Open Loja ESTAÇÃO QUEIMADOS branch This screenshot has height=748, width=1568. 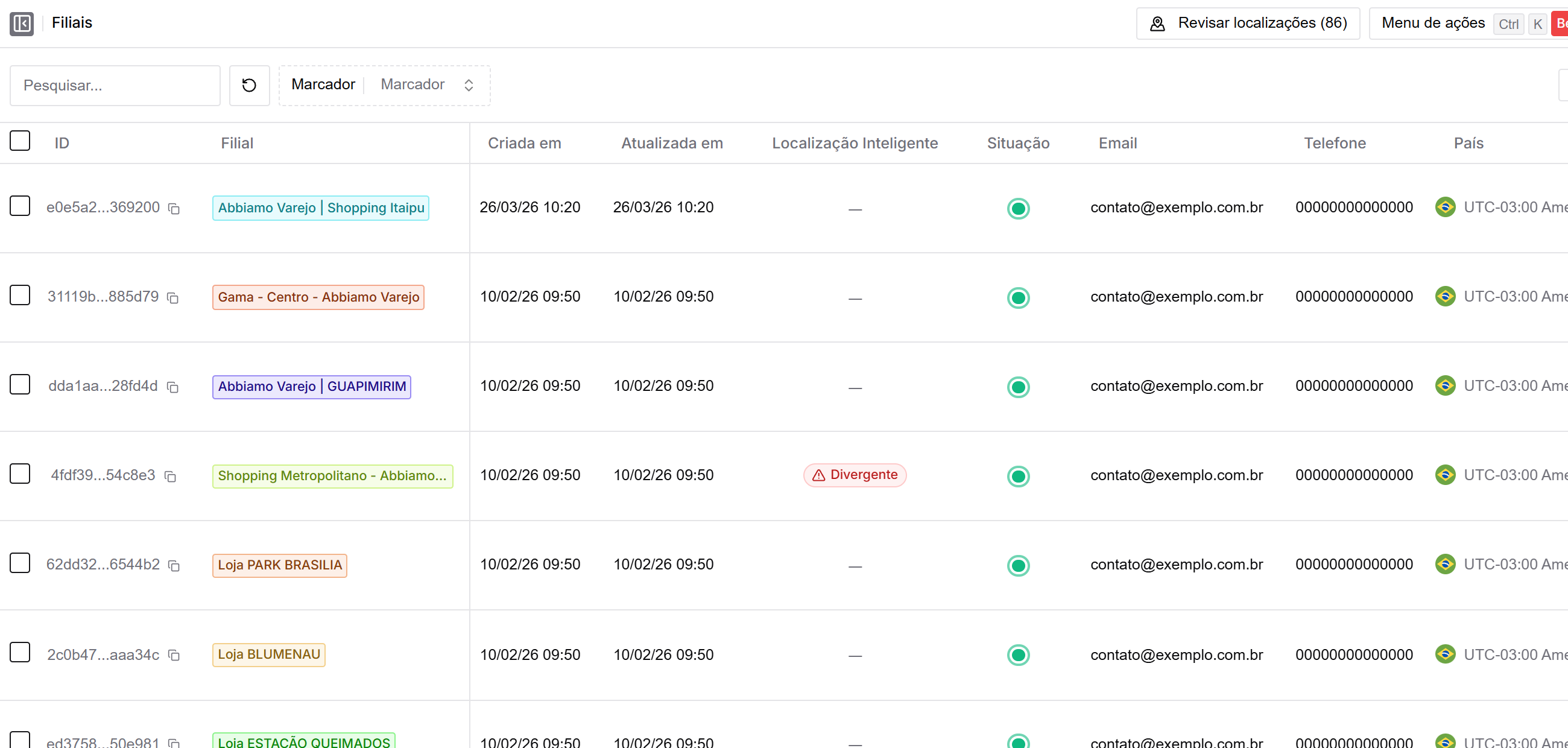pyautogui.click(x=304, y=741)
